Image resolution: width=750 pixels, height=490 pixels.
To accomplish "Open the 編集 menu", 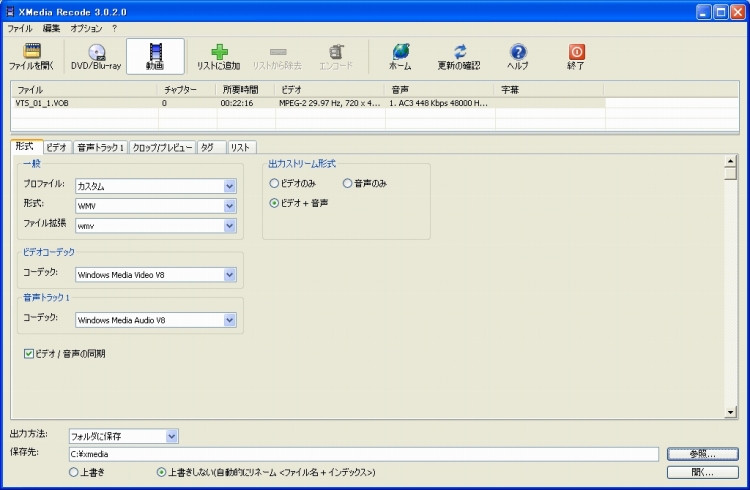I will pyautogui.click(x=51, y=28).
